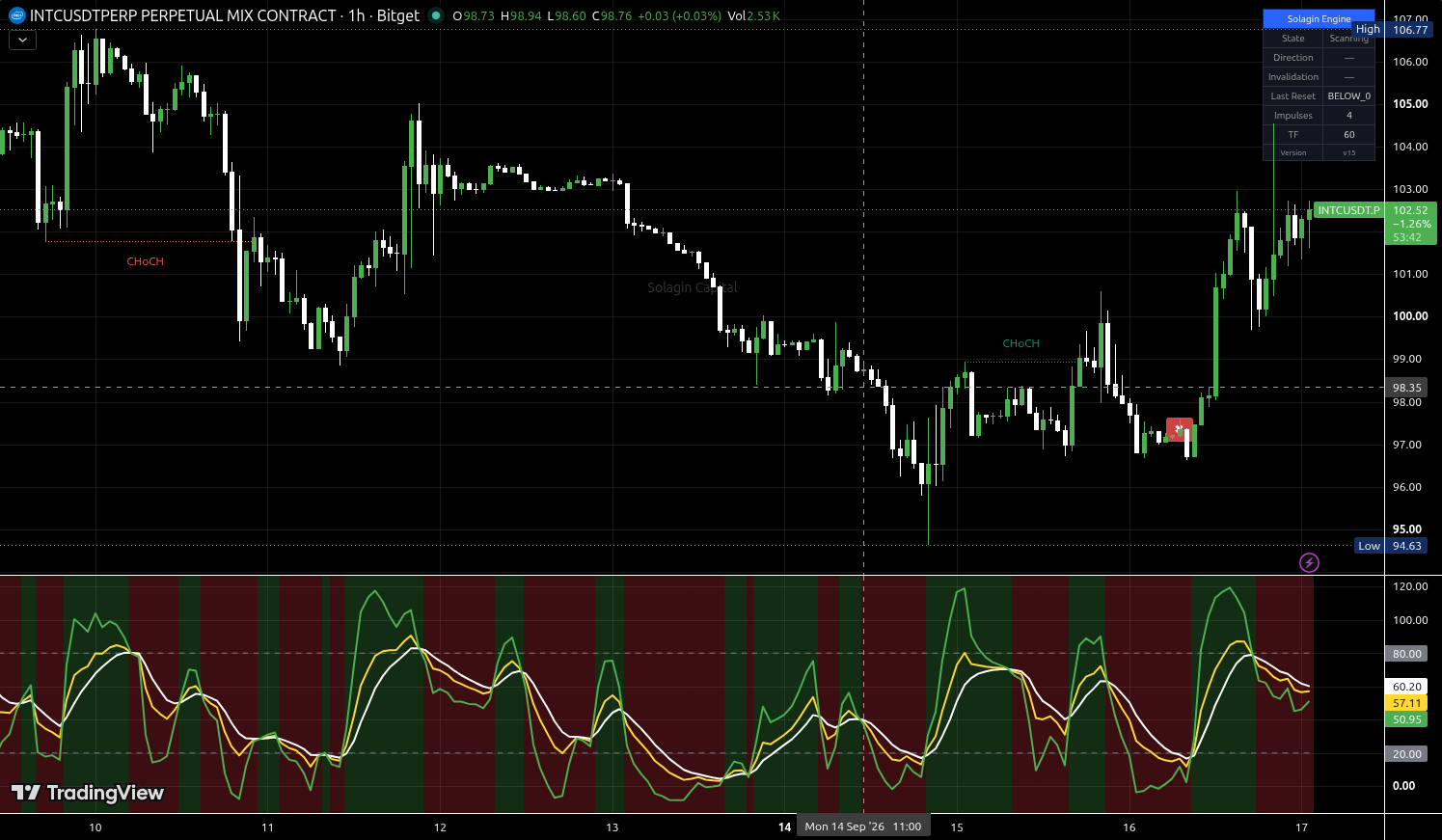
Task: Click the TradingView logo
Action: [x=88, y=793]
